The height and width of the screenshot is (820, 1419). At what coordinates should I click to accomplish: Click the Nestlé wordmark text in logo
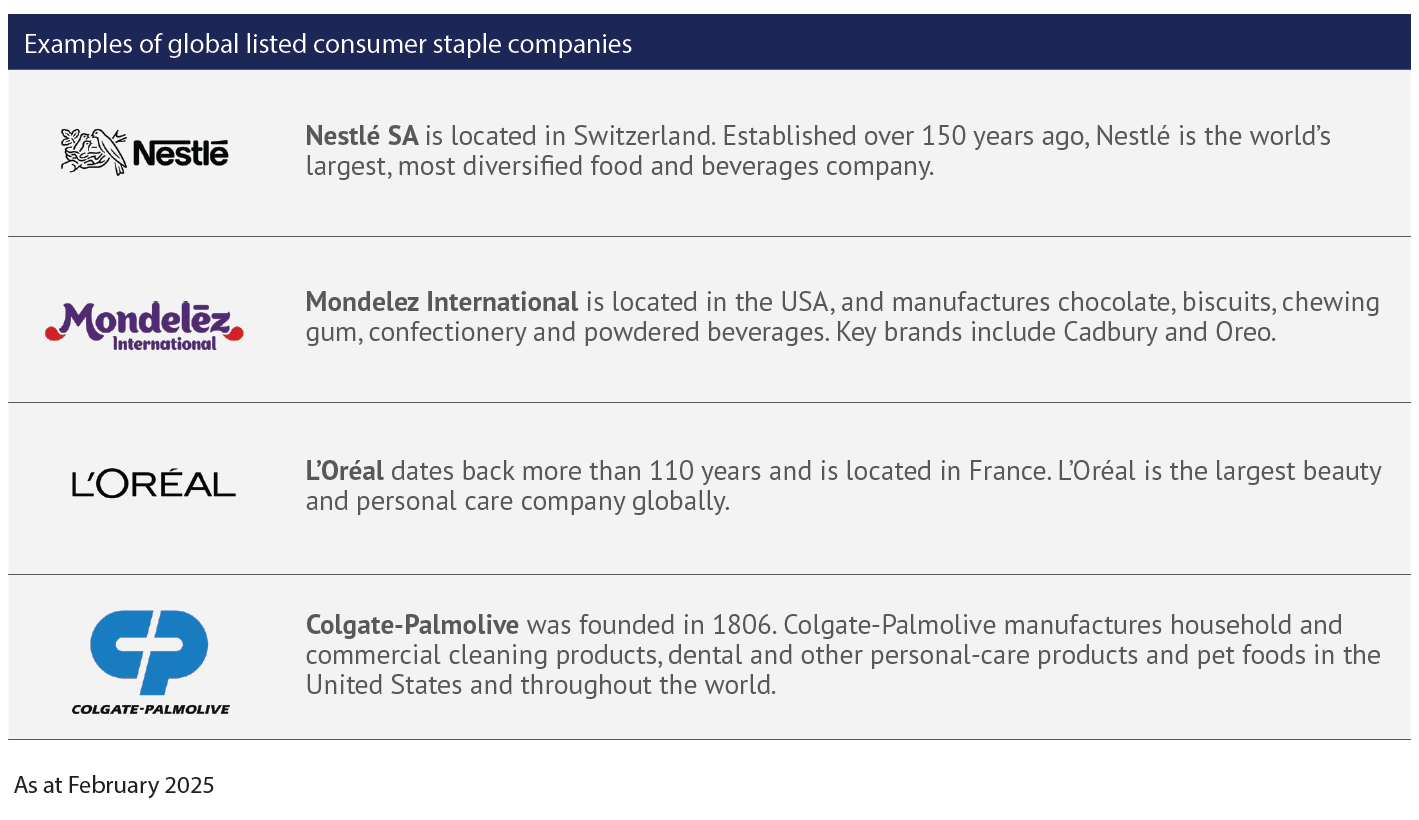tap(181, 152)
